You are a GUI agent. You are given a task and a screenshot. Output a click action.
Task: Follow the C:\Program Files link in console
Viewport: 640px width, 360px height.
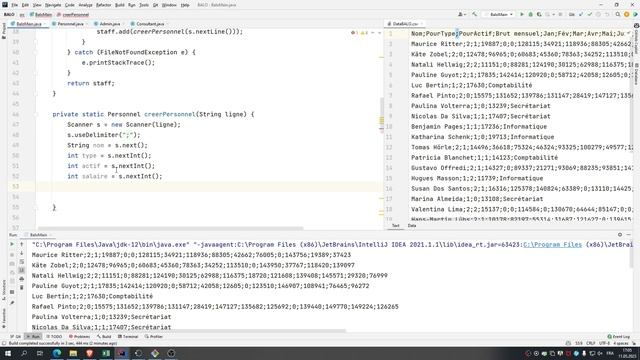tap(552, 244)
